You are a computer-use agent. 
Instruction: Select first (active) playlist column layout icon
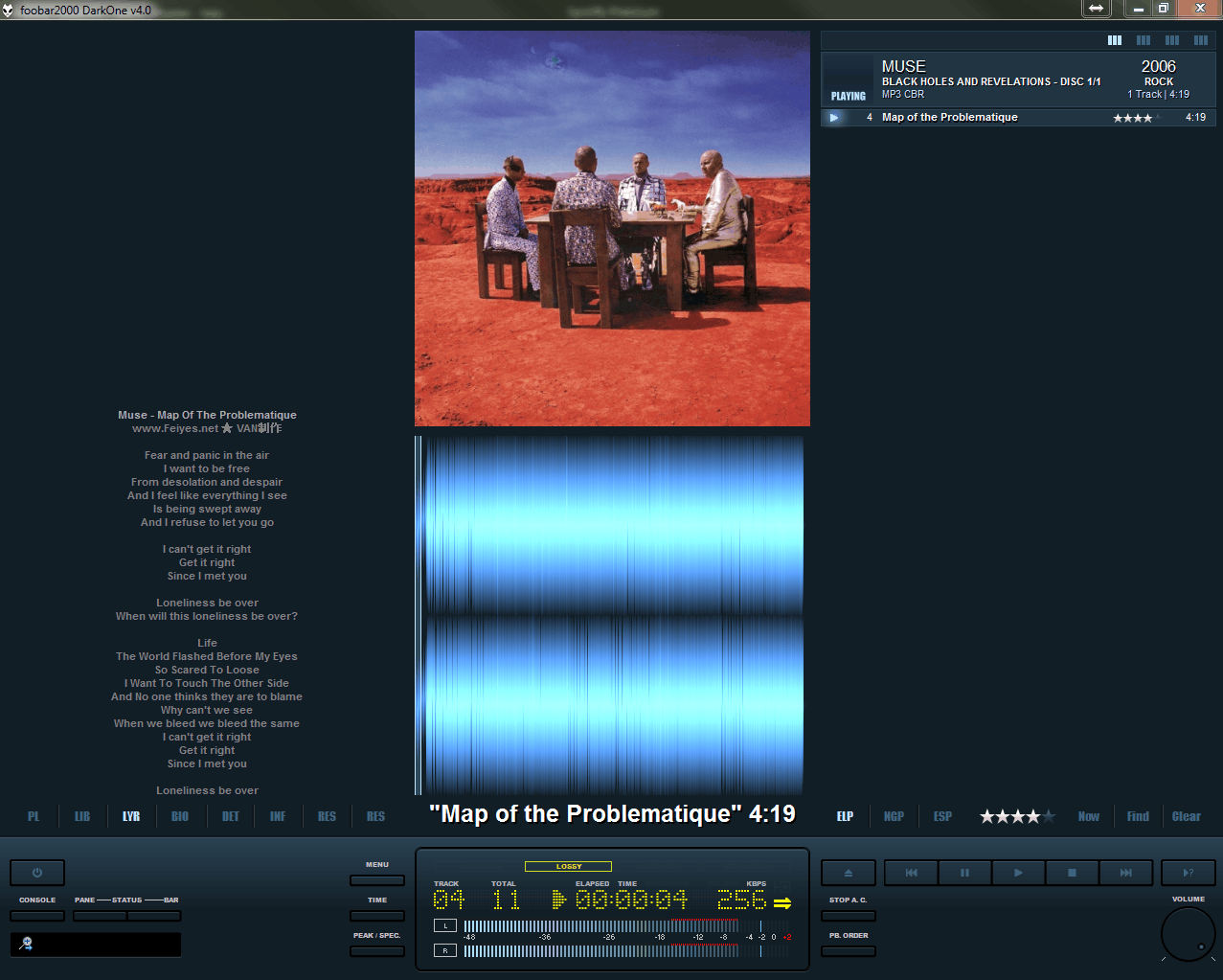(1115, 40)
